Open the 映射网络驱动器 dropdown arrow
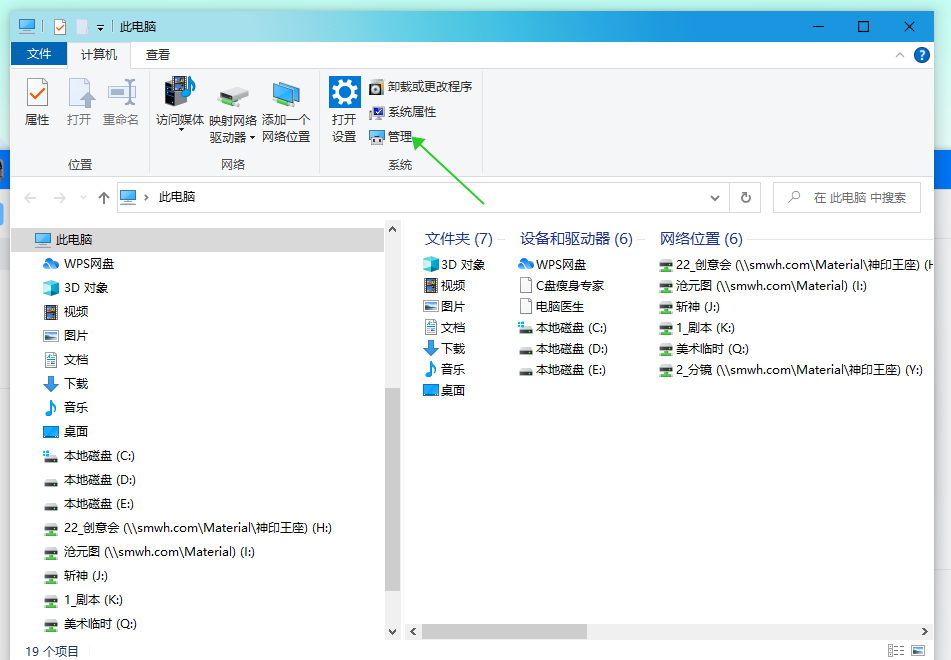The height and width of the screenshot is (660, 951). click(252, 138)
